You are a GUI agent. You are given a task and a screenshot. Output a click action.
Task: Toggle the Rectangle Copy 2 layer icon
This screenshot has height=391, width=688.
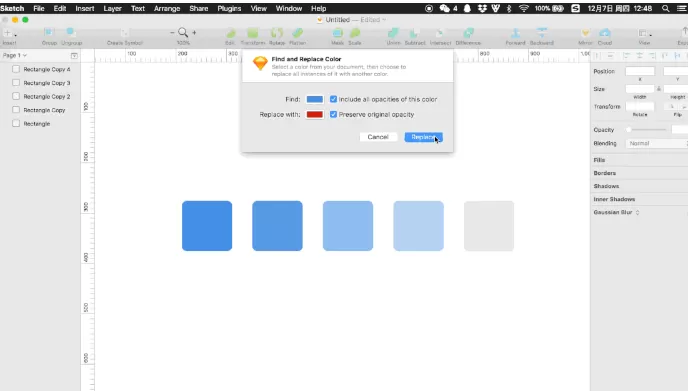[16, 96]
